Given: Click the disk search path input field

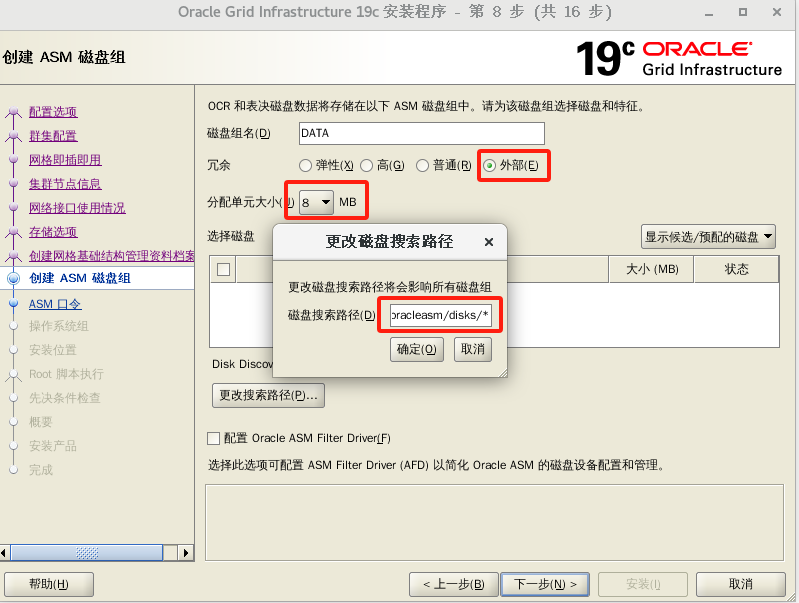Looking at the screenshot, I should (x=440, y=315).
